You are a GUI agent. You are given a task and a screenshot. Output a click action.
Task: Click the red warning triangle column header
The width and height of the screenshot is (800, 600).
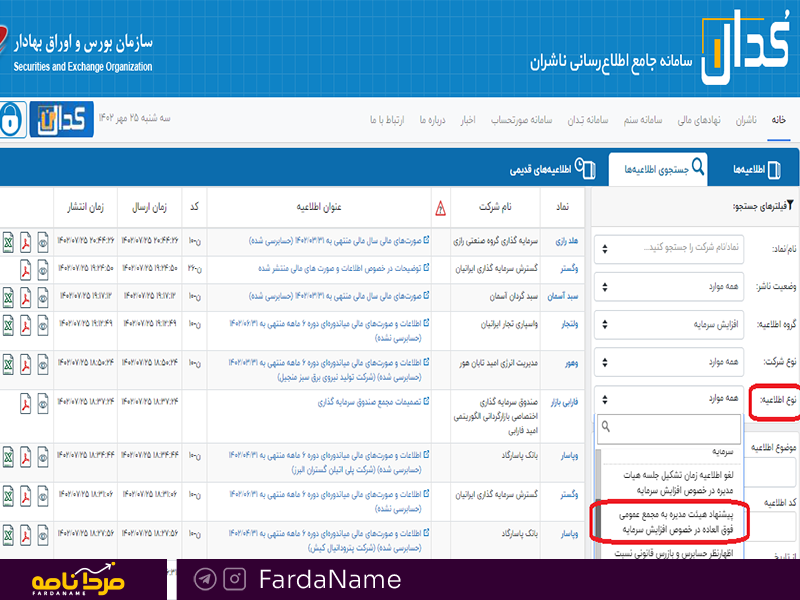pos(440,208)
